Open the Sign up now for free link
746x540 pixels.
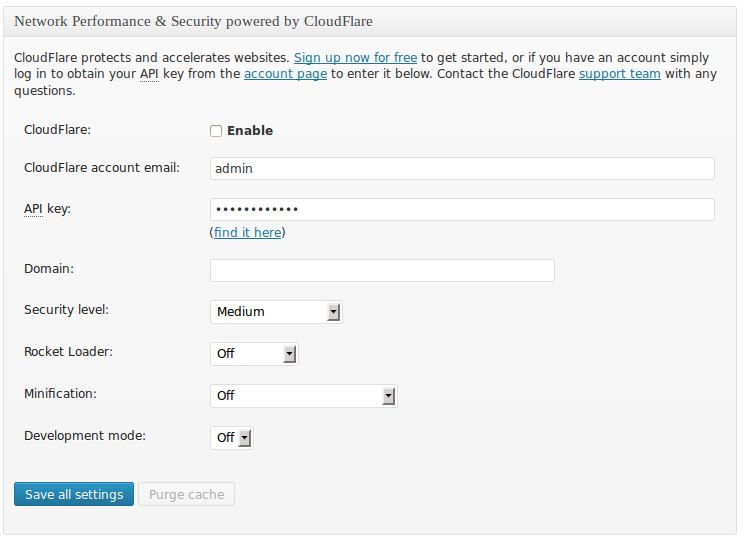coord(355,58)
